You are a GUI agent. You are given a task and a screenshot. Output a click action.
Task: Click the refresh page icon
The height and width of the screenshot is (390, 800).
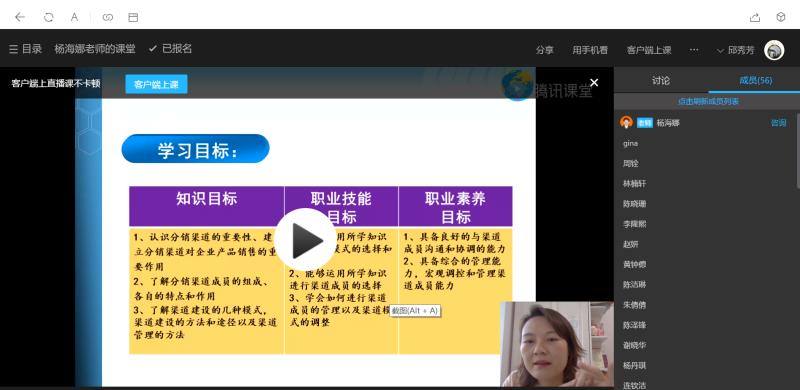pyautogui.click(x=48, y=17)
